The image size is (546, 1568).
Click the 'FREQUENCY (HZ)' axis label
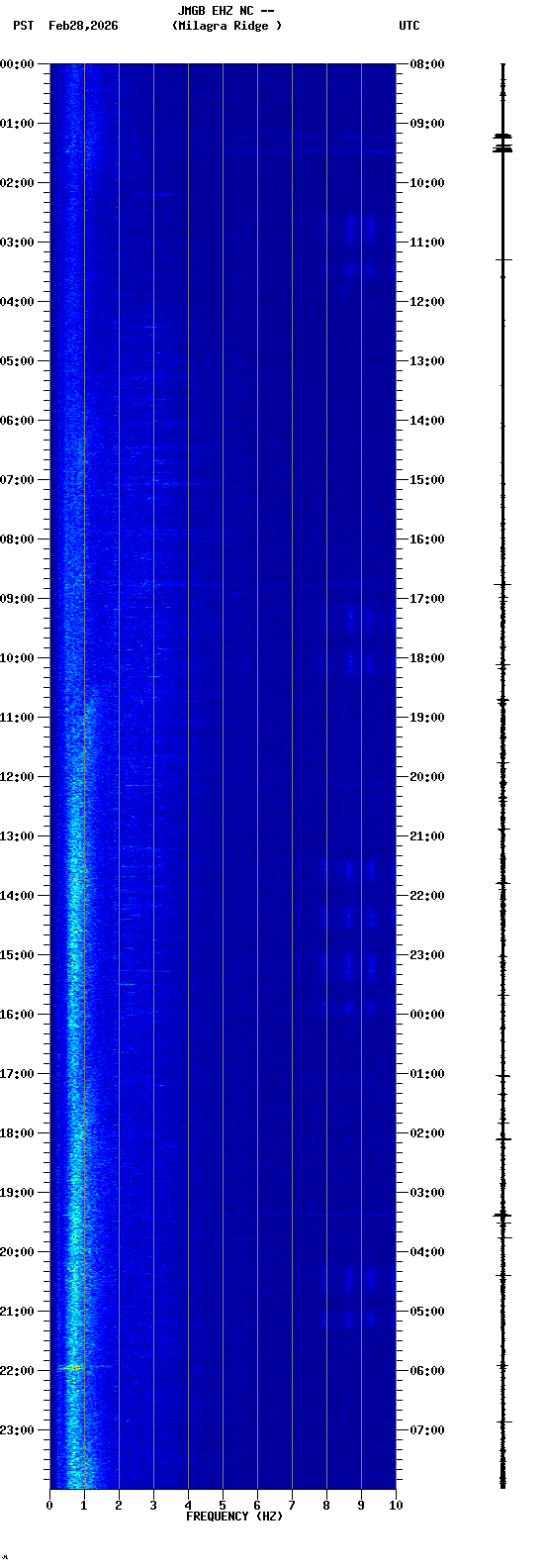tap(234, 1517)
